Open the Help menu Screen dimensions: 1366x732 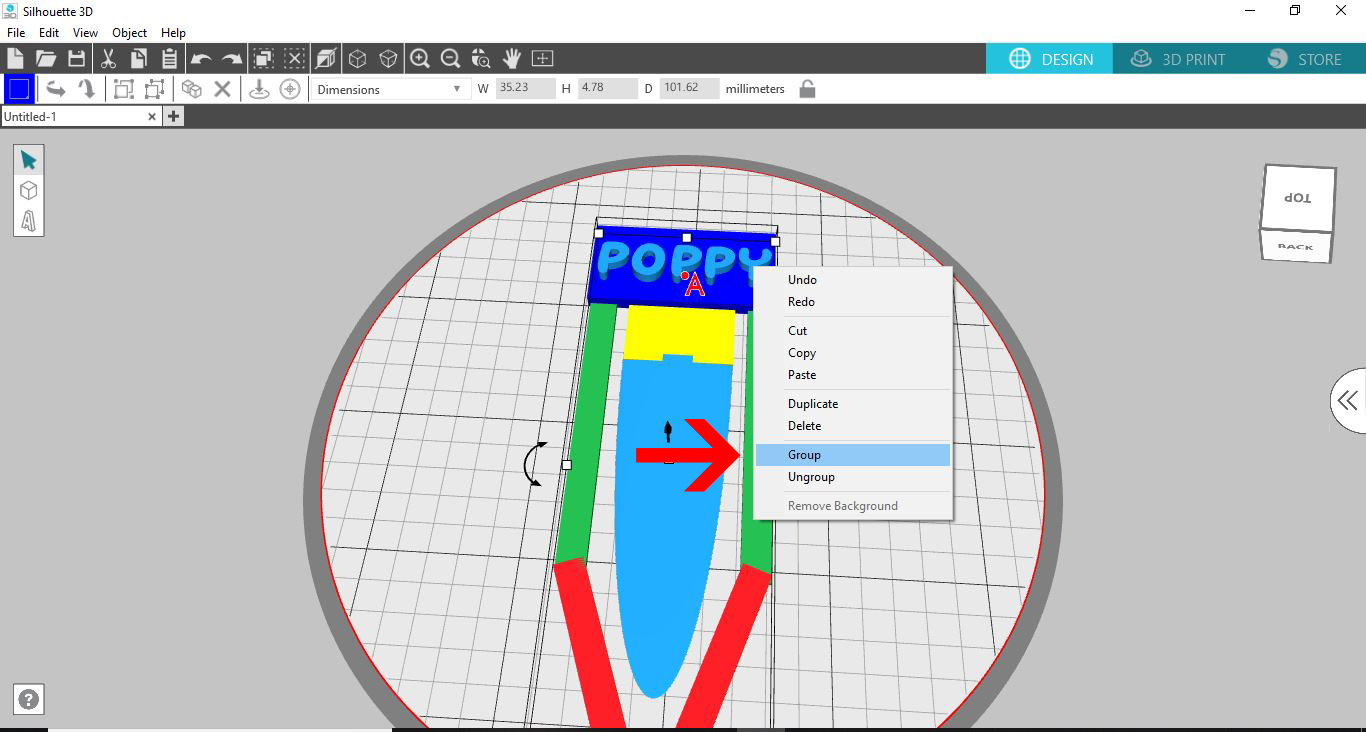pos(174,33)
